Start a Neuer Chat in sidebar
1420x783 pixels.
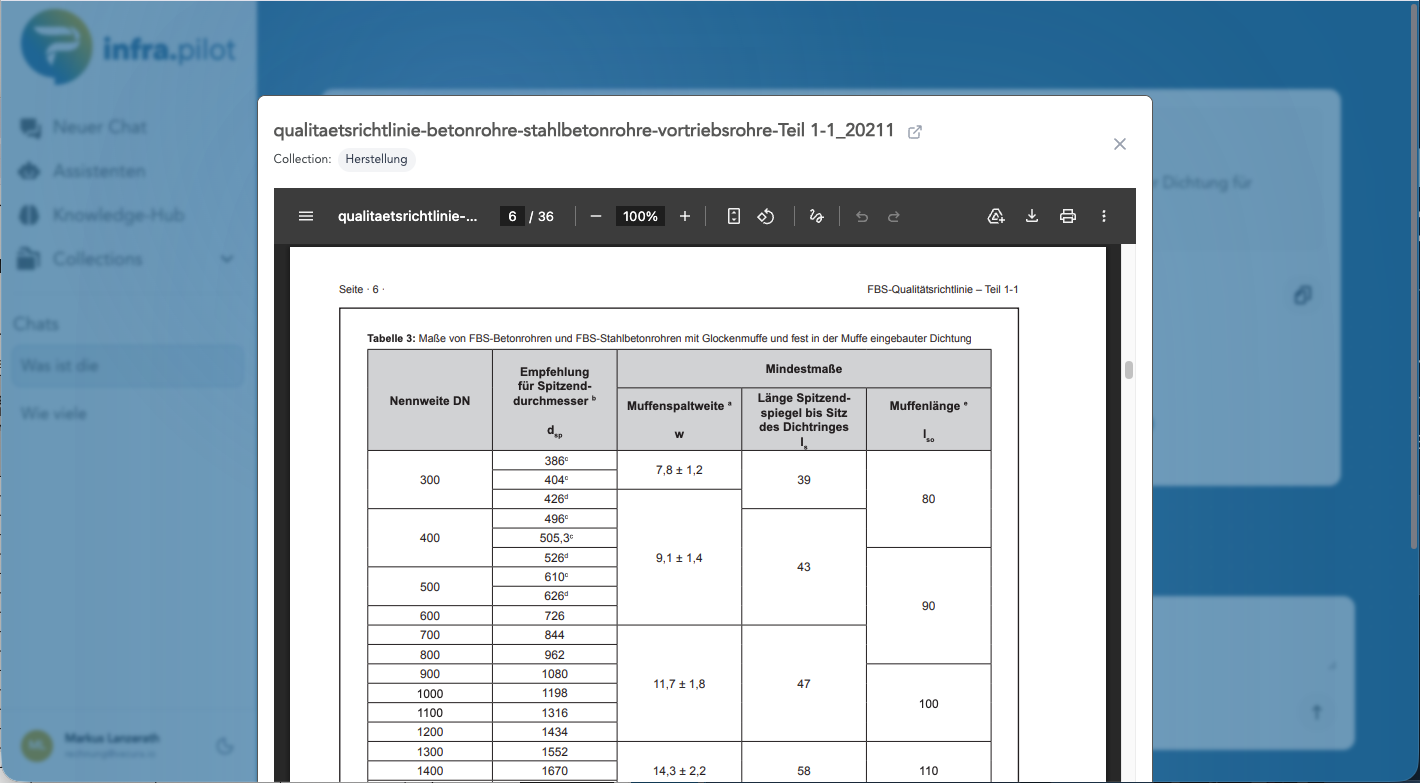tap(99, 127)
